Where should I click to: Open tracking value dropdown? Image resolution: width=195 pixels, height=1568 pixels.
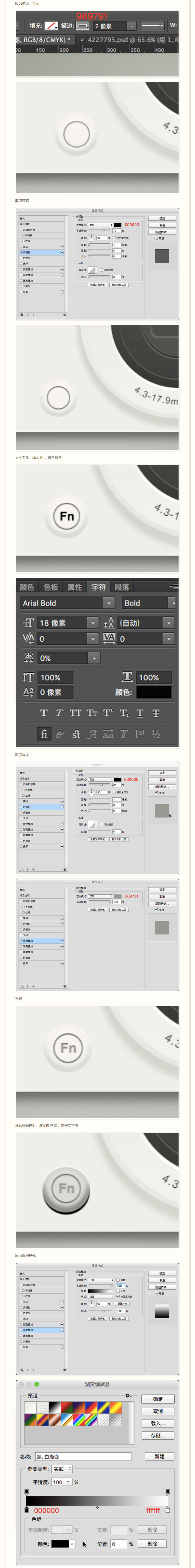coord(169,639)
